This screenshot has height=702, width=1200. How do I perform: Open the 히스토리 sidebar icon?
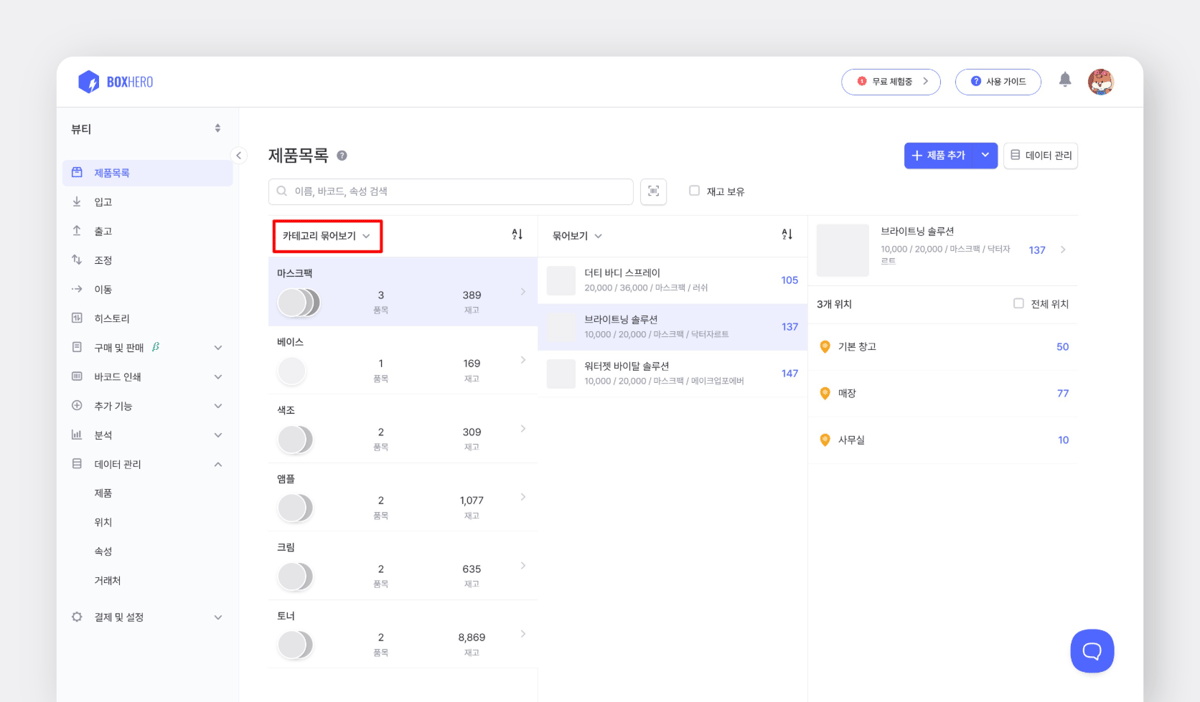click(76, 317)
